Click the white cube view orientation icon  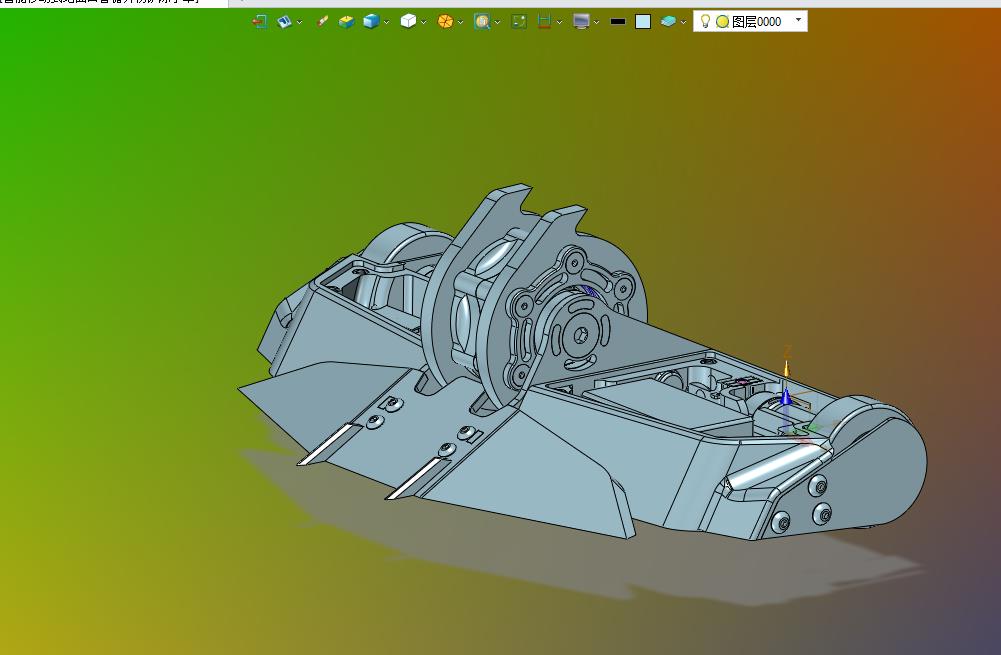coord(408,22)
